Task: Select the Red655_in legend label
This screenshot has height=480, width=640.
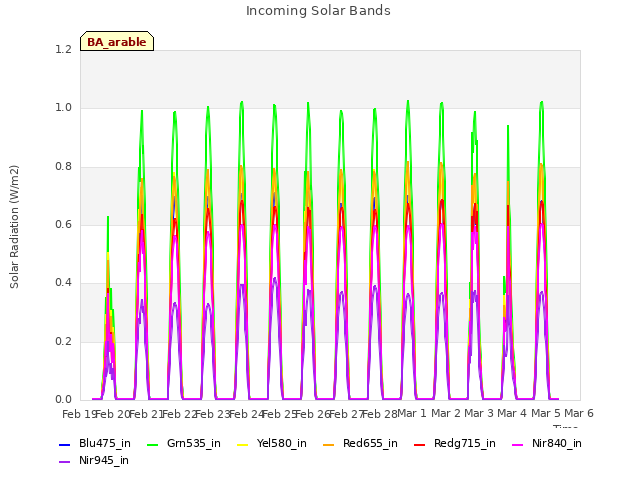Action: click(x=370, y=443)
